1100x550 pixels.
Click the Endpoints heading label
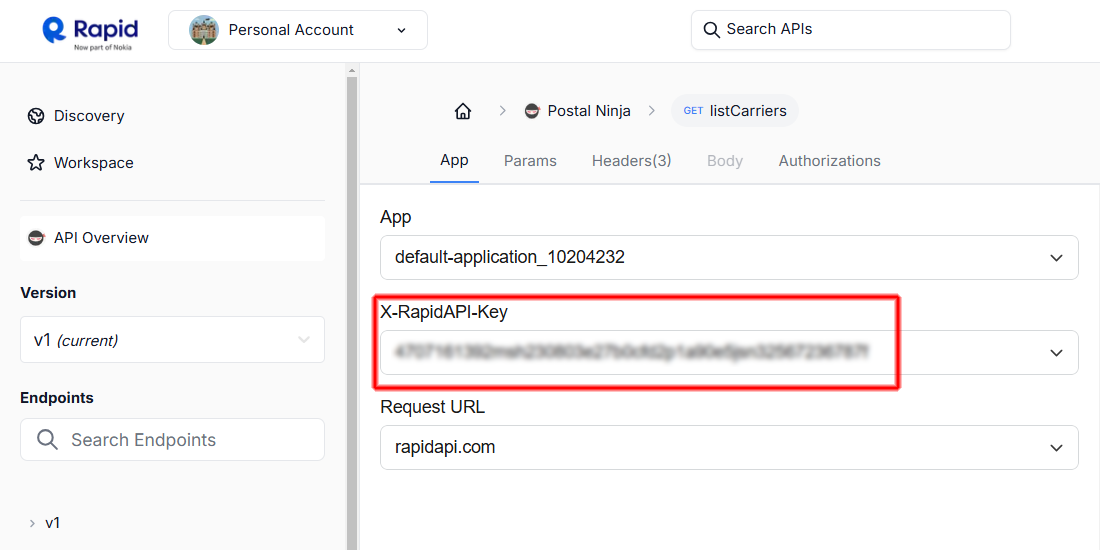(x=57, y=398)
